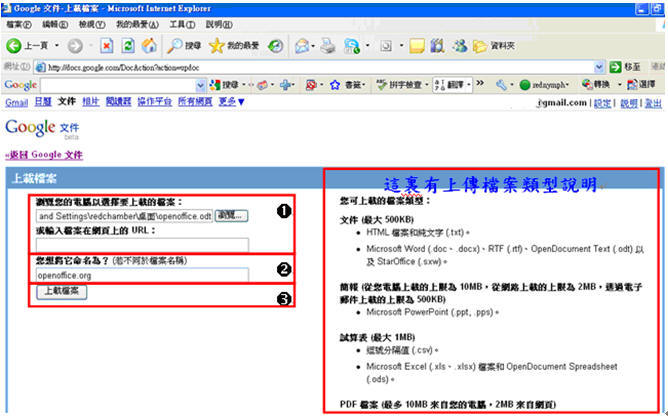Click the Google toolbar search input
Viewport: 668px width, 417px height.
118,85
